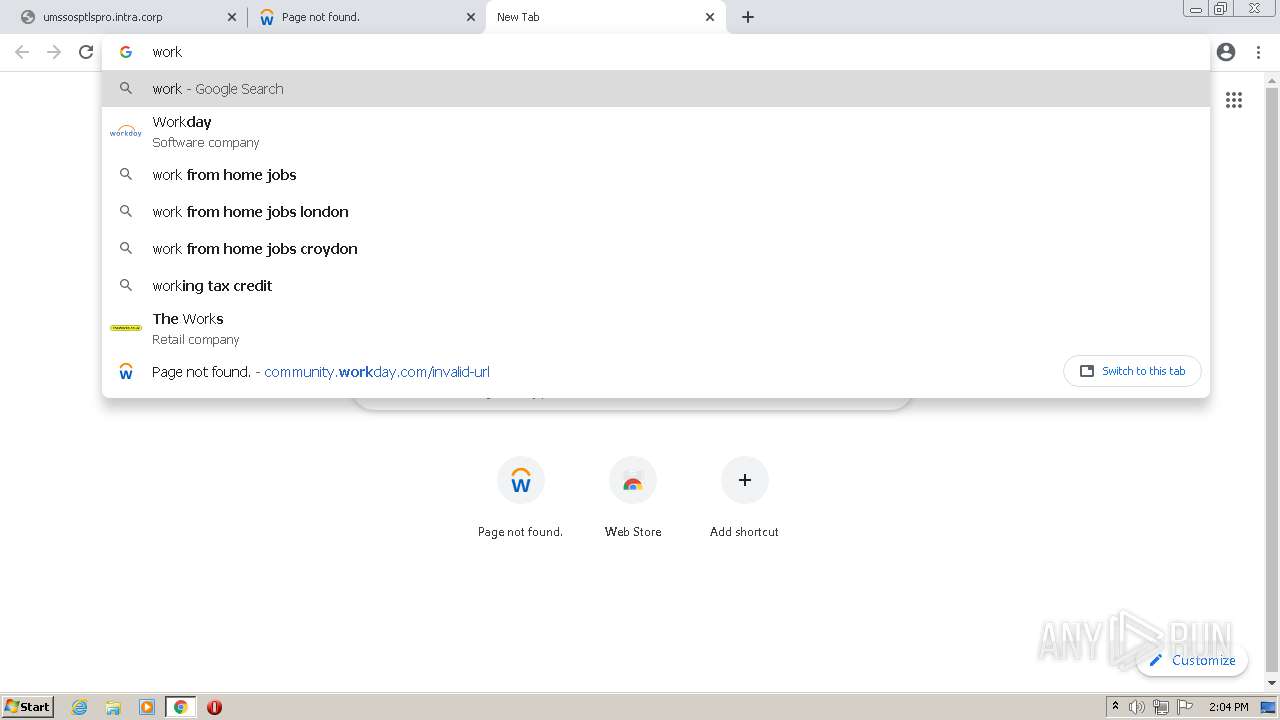Close the New Tab tab
Viewport: 1280px width, 720px height.
point(710,17)
